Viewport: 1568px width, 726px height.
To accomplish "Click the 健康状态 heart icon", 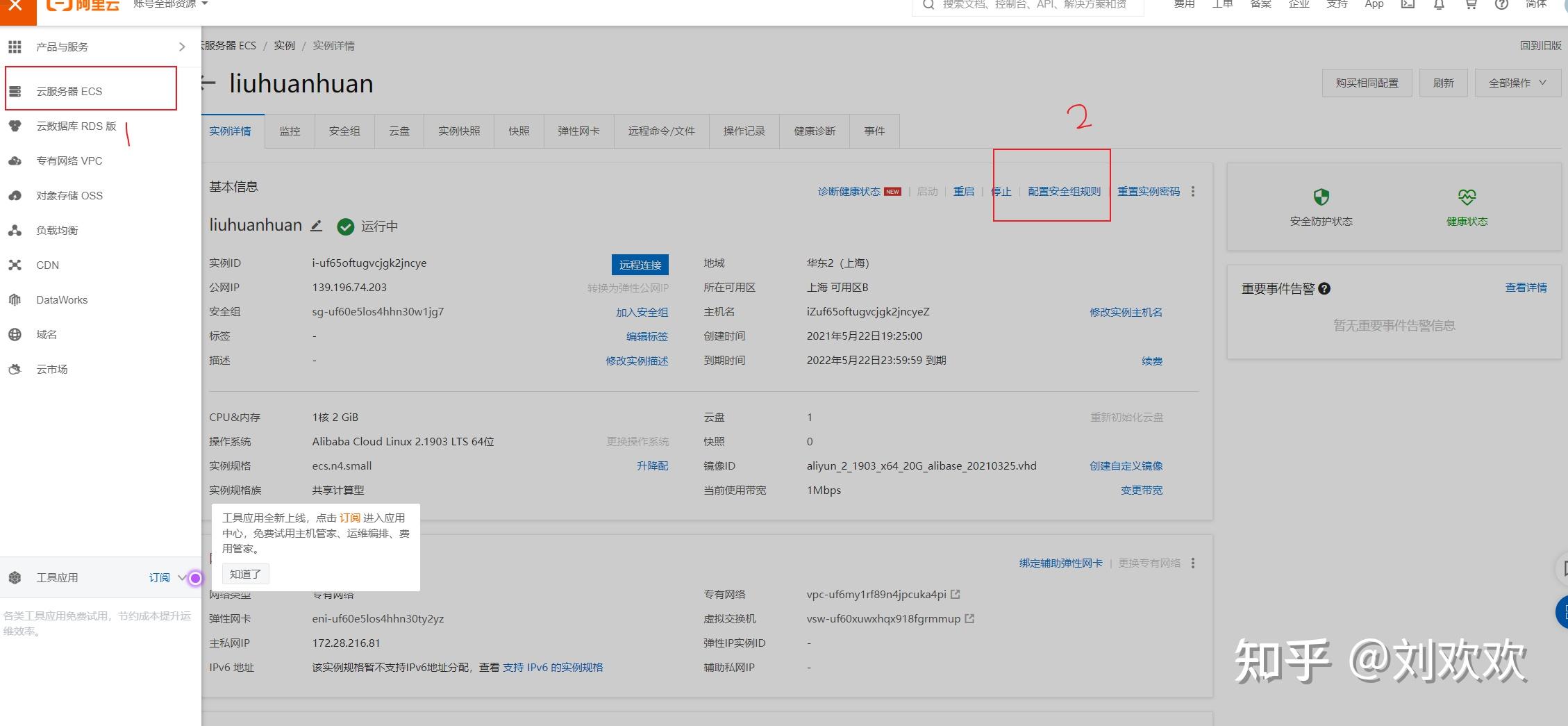I will point(1467,197).
